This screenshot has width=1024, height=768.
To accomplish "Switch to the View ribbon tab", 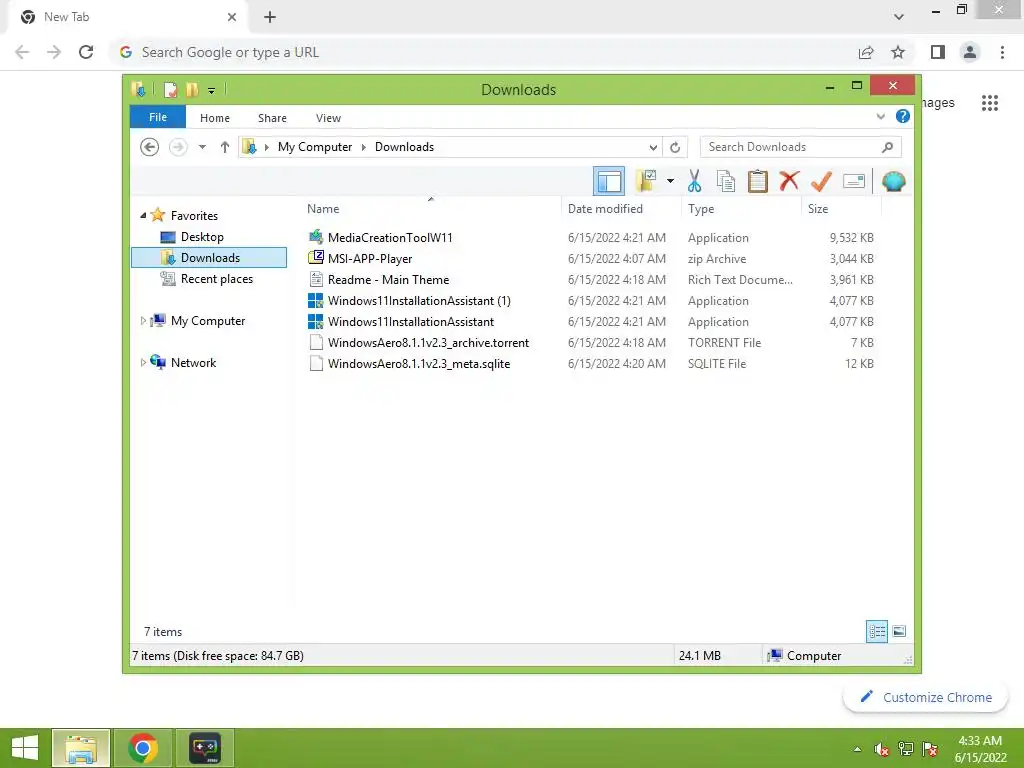I will pyautogui.click(x=328, y=118).
